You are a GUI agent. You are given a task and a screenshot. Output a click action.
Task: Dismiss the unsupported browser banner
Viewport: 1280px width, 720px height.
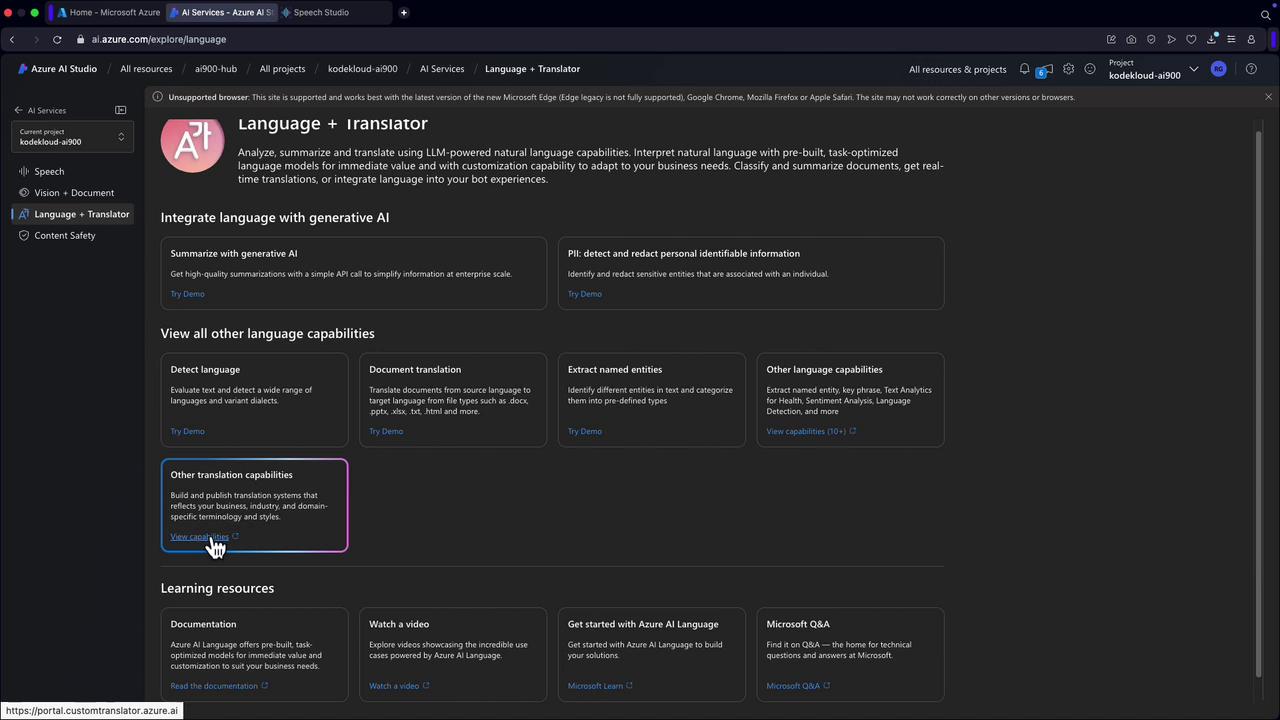[1268, 97]
